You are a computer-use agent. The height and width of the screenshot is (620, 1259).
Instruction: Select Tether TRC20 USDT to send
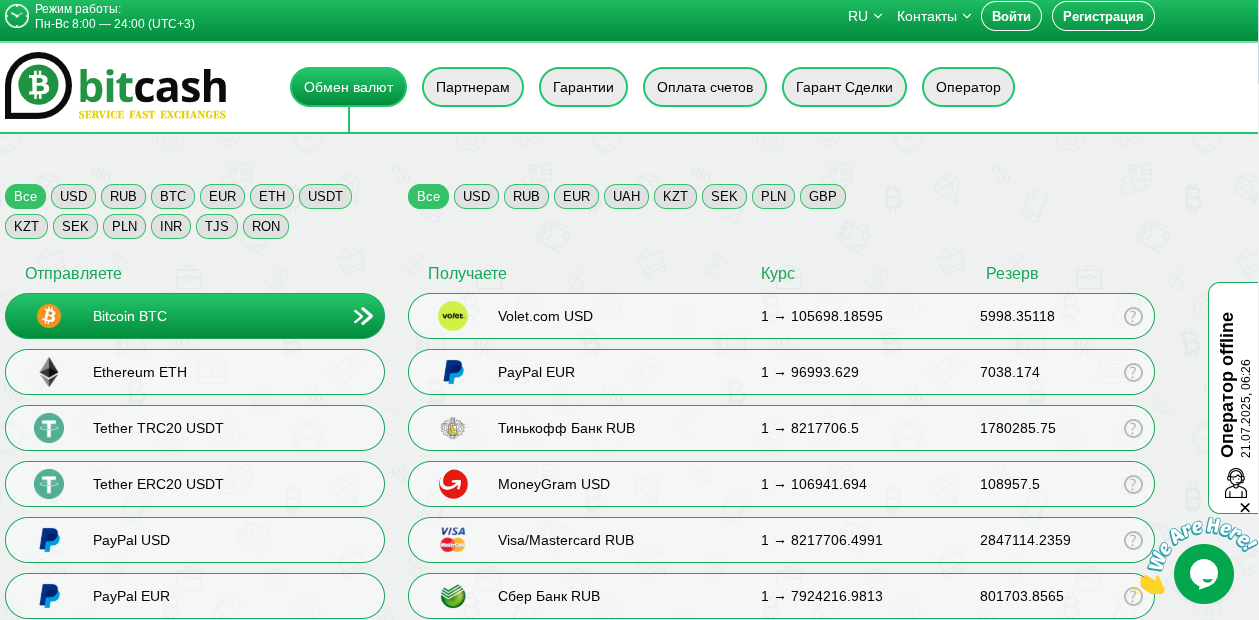click(195, 428)
